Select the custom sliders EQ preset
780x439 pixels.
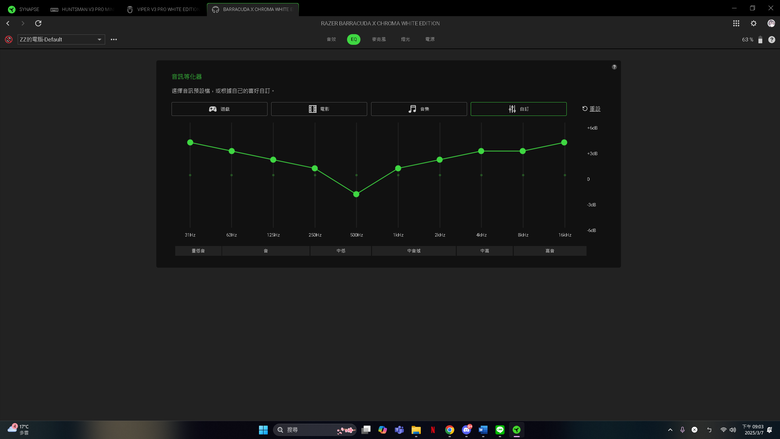(x=518, y=109)
